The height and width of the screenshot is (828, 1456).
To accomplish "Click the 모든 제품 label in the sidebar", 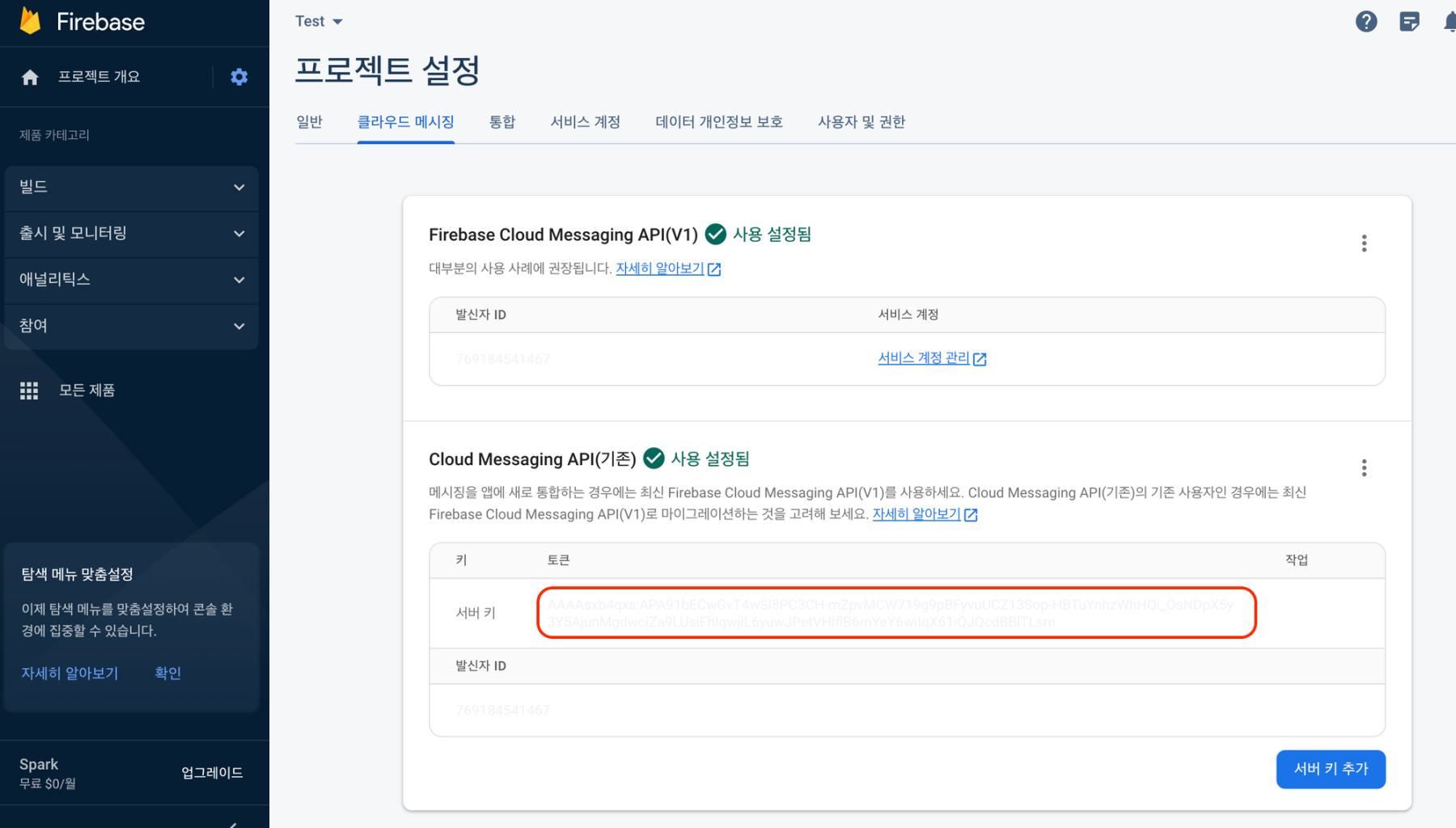I will point(87,391).
